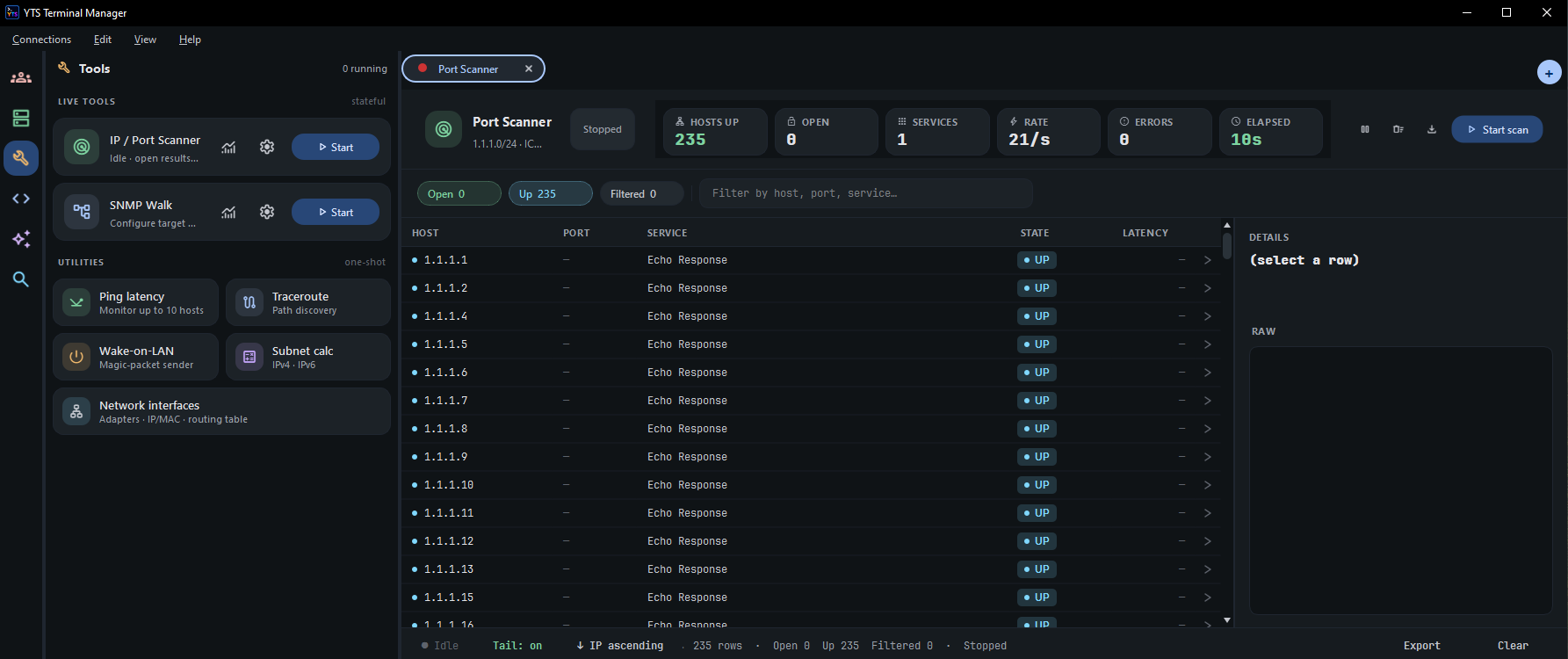Viewport: 1568px width, 659px height.
Task: Expand the 1.1.1.9 row chevron
Action: [x=1208, y=457]
